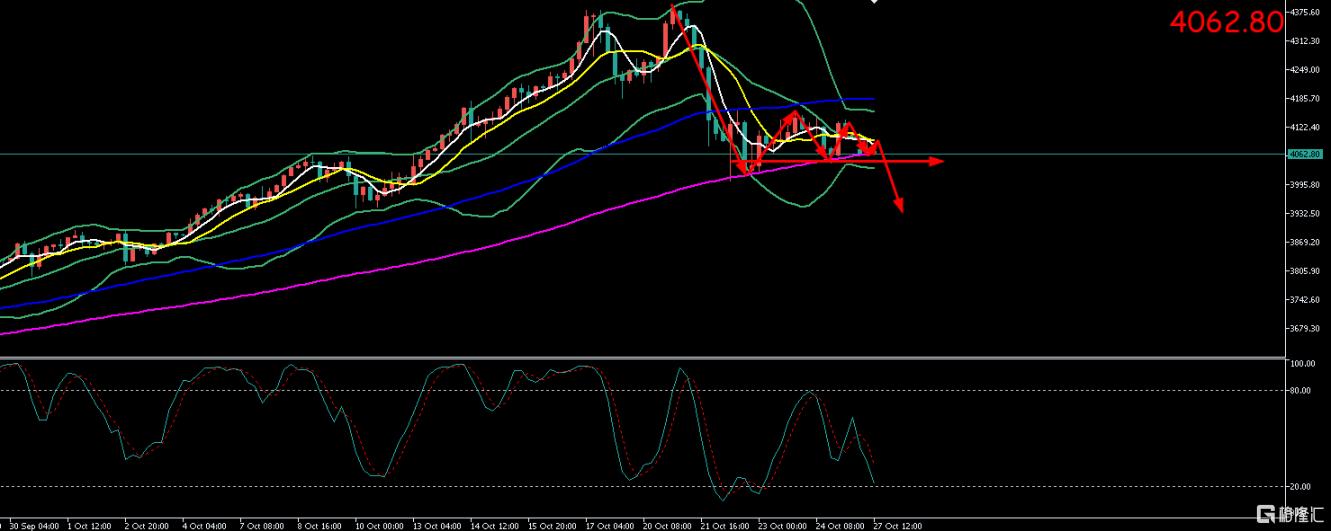Click the 3679.30 price axis label
Screen dimensions: 1331x531
1304,329
